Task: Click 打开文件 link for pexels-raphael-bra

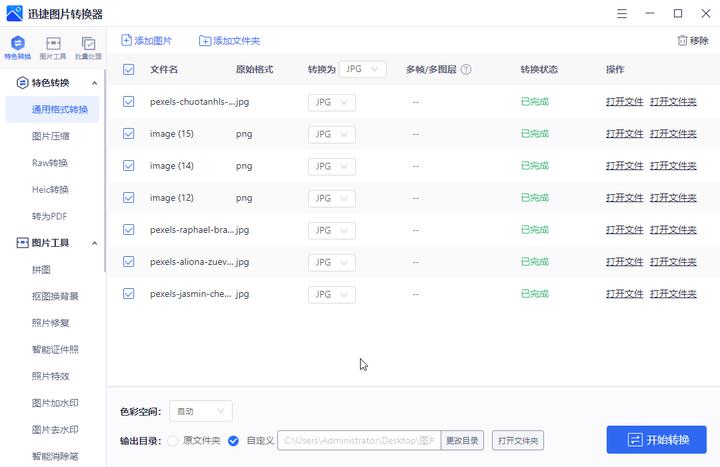Action: (624, 230)
